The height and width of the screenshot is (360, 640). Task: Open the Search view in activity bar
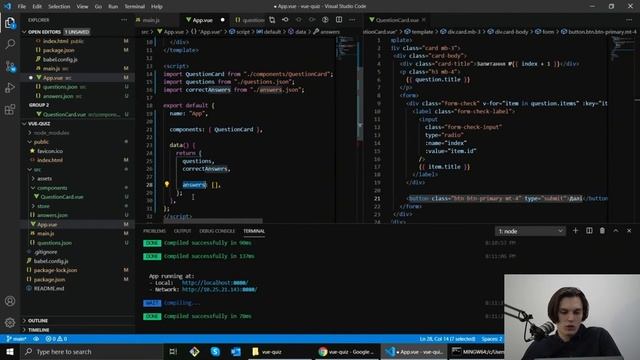pyautogui.click(x=10, y=44)
